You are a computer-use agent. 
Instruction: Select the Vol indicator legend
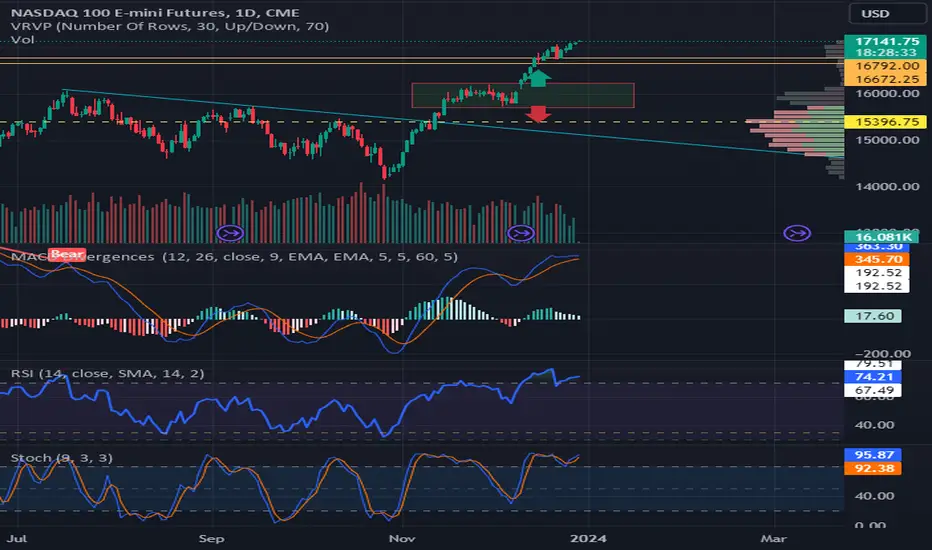[x=23, y=40]
